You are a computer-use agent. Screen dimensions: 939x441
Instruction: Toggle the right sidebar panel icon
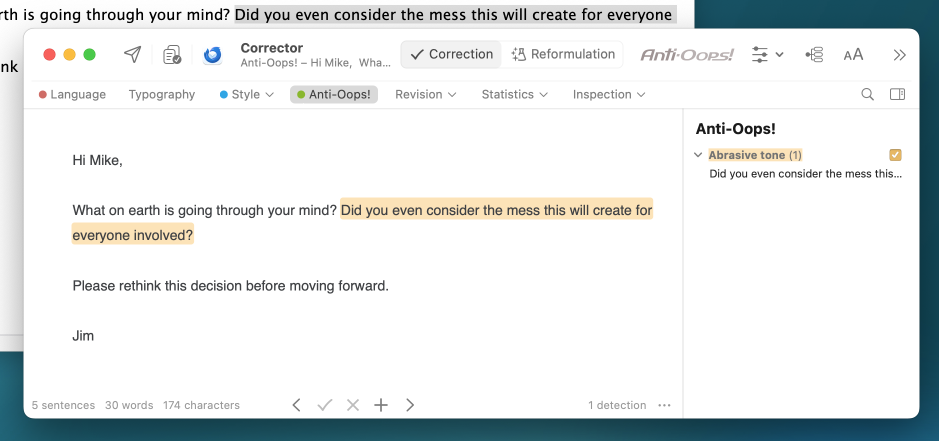coord(897,94)
